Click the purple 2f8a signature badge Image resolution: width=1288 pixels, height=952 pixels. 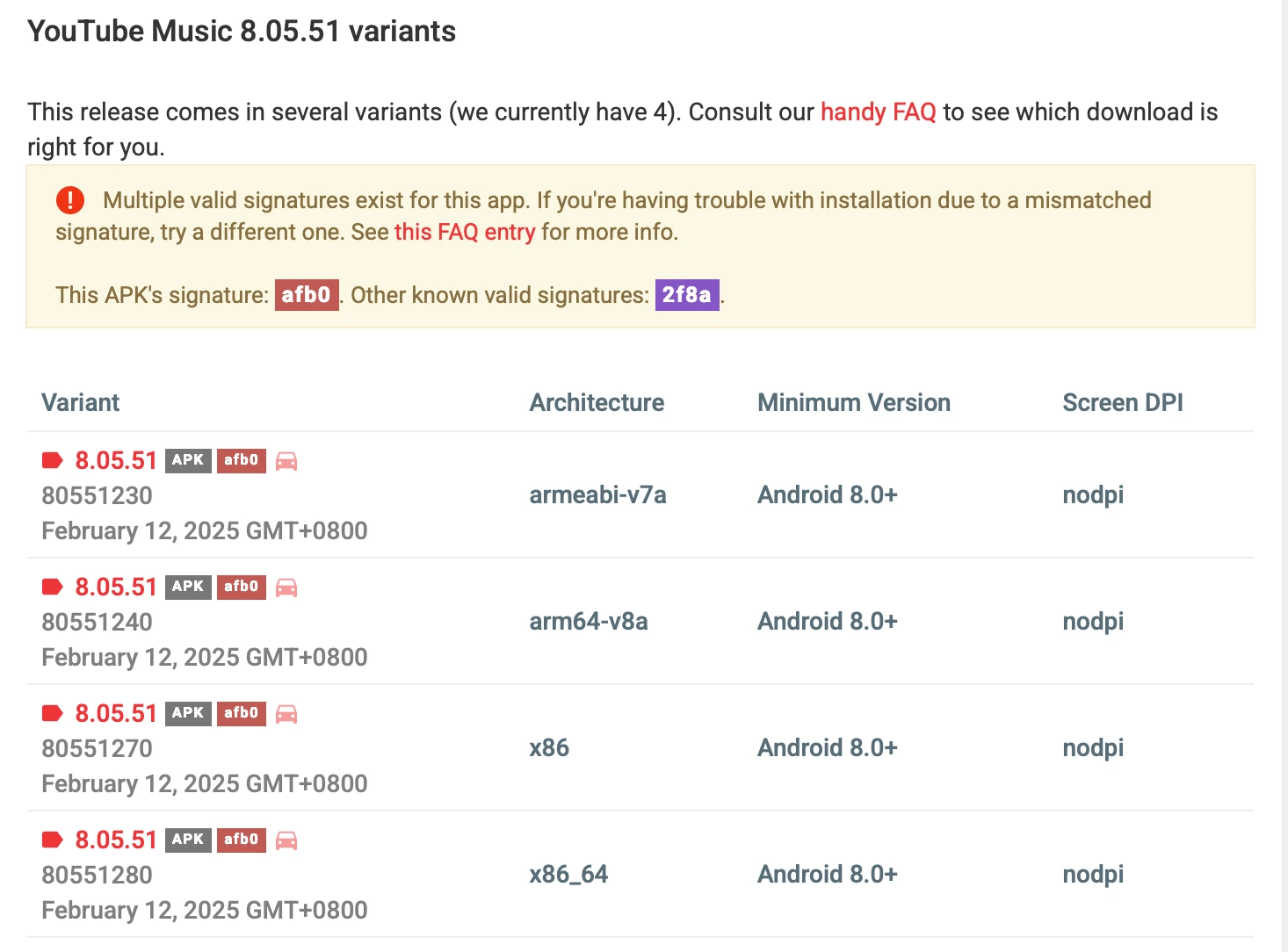pyautogui.click(x=686, y=295)
